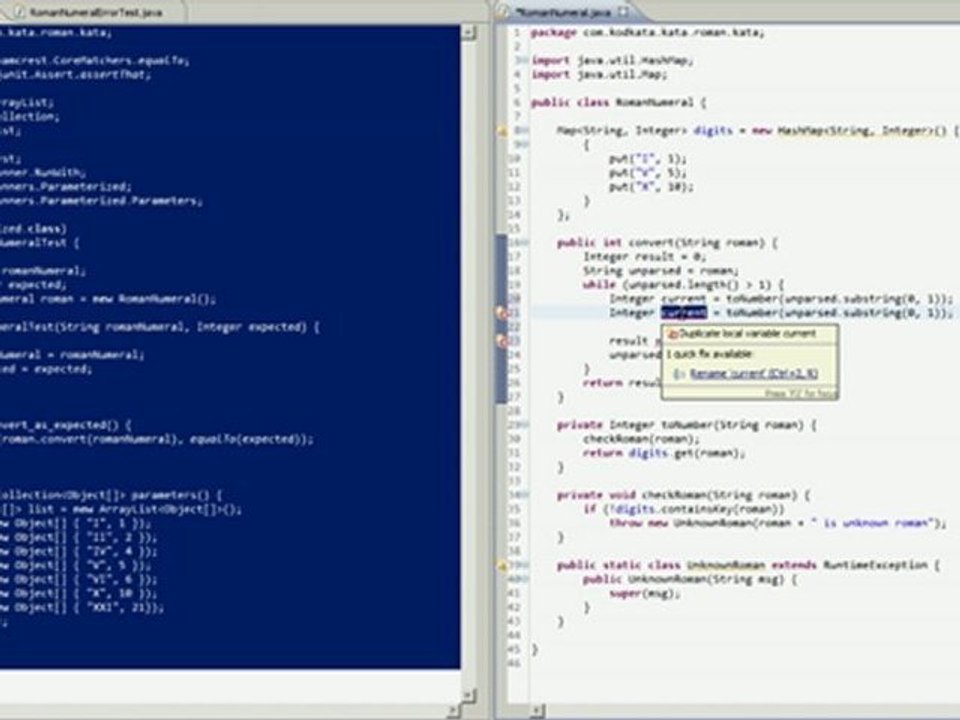Collapse the digits map fold at line 8
The image size is (960, 720).
[525, 130]
